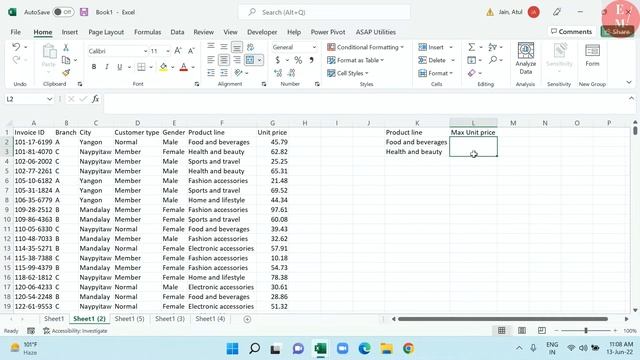
Task: Collapse the ribbon with the chevron
Action: click(x=629, y=82)
